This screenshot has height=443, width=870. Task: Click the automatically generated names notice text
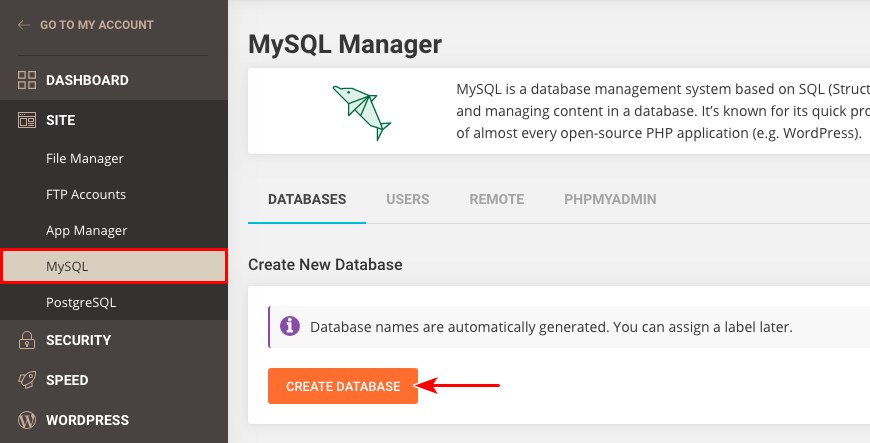point(551,327)
